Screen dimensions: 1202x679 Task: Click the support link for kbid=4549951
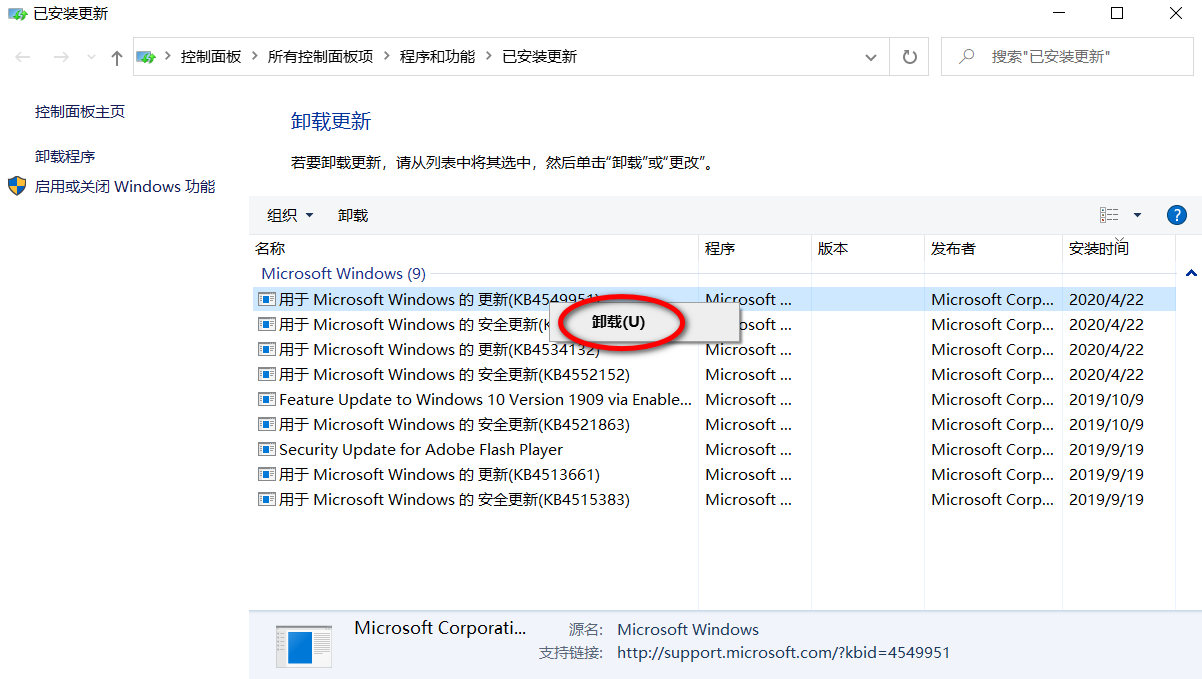point(783,653)
